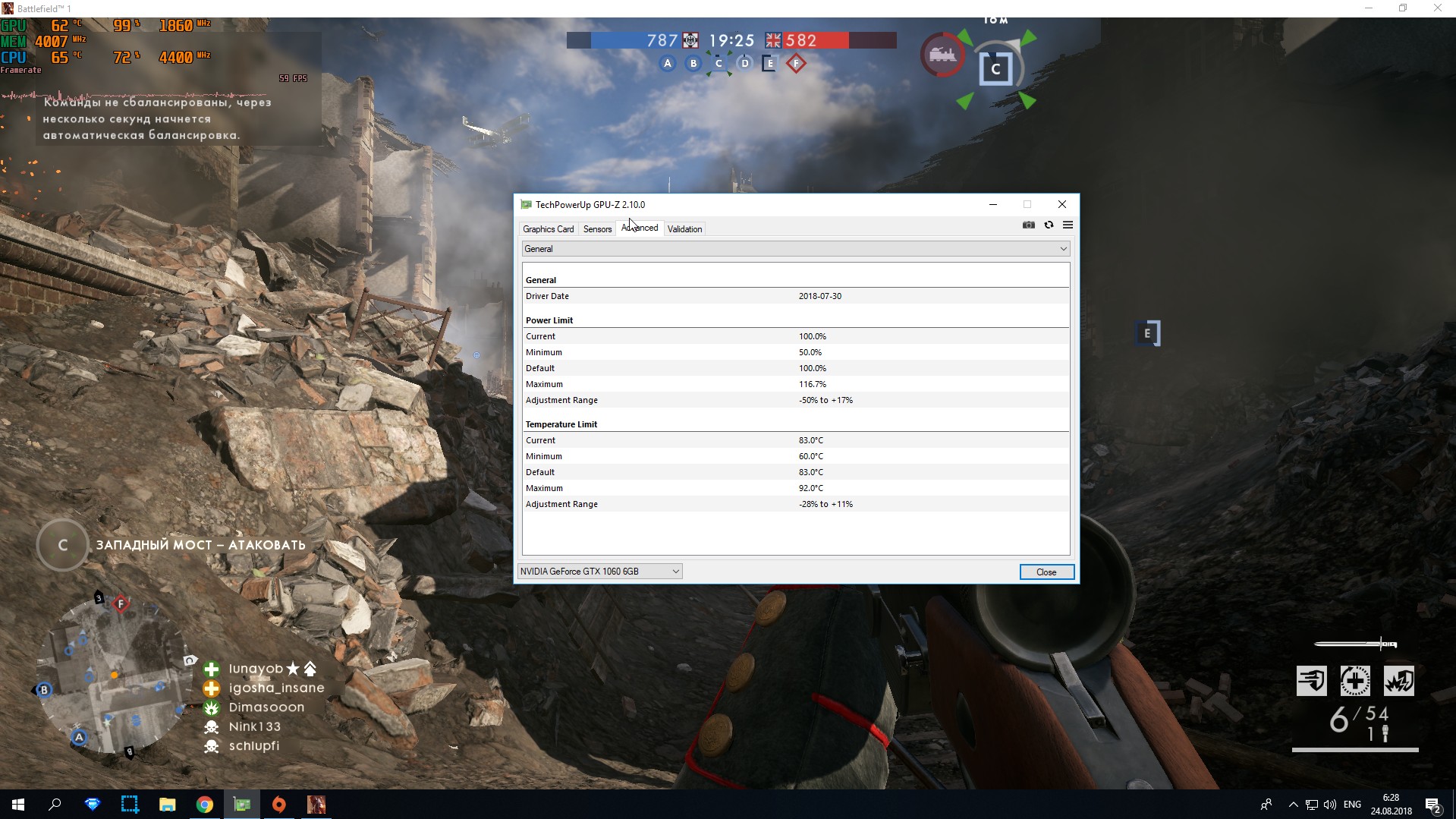Expand the General category dropdown
The image size is (1456, 819).
[x=796, y=249]
